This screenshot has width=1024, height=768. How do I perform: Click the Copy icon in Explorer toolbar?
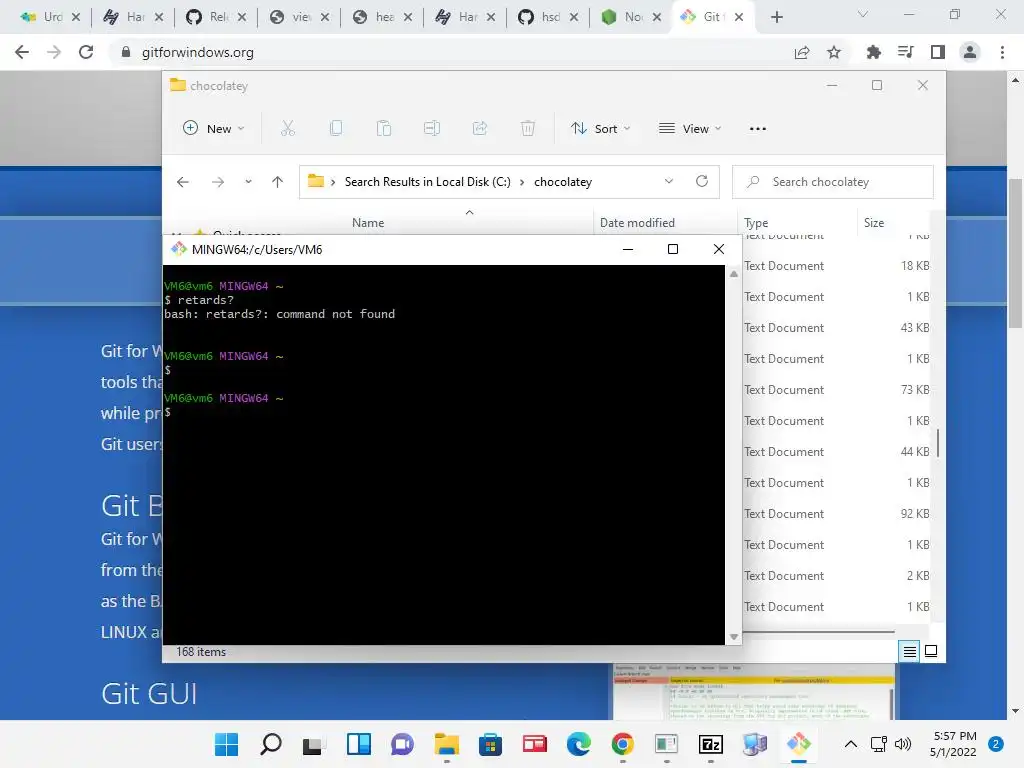tap(336, 129)
